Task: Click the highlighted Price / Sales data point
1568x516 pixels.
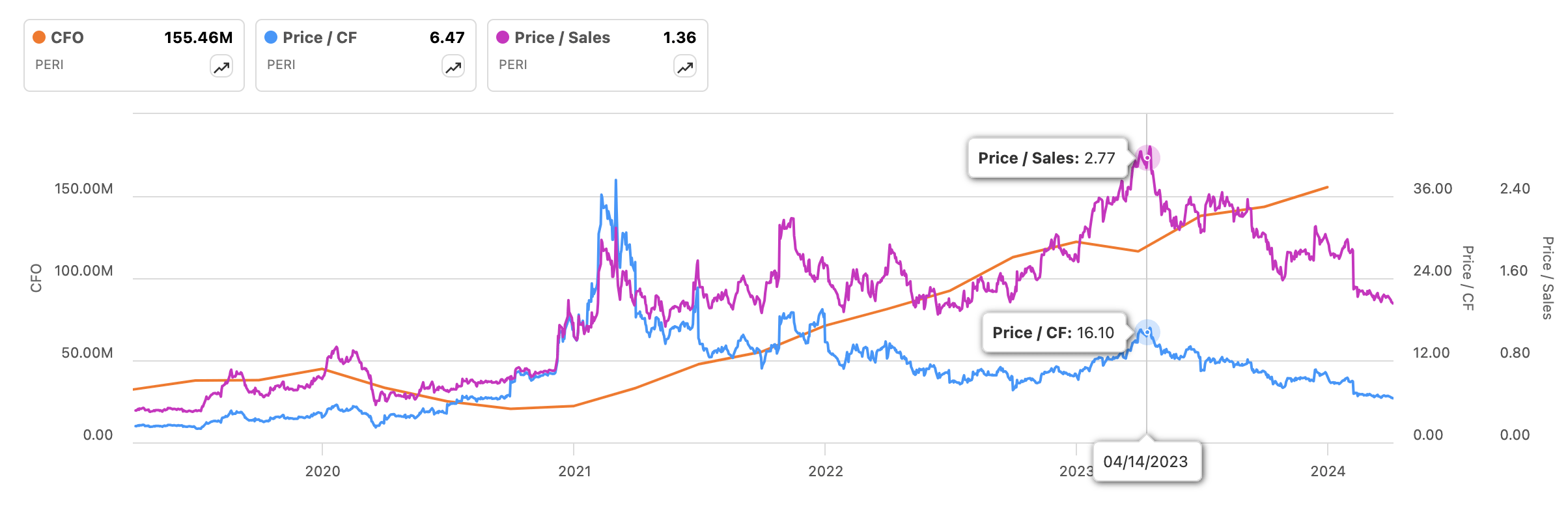Action: (1147, 156)
